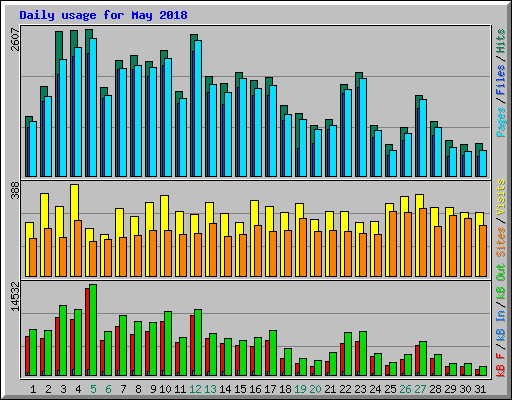Click day 9 on the x-axis
This screenshot has width=512, height=400.
click(x=153, y=389)
